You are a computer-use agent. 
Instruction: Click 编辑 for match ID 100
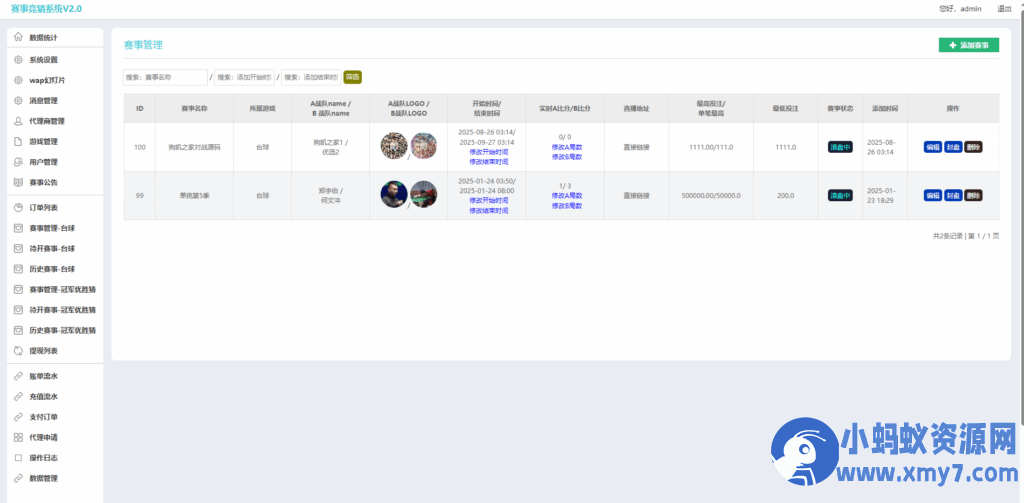click(932, 147)
